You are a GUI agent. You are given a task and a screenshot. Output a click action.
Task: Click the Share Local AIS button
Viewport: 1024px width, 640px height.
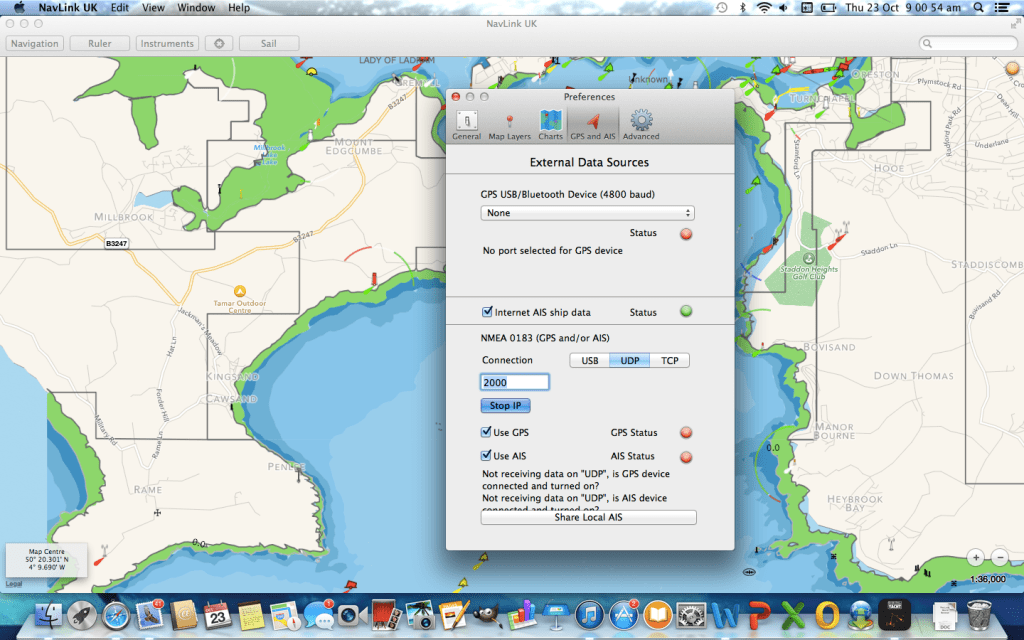588,517
